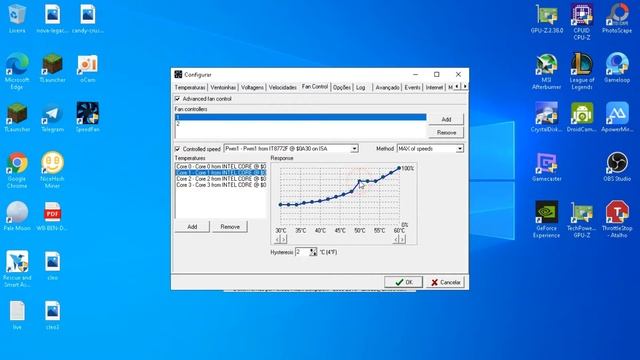
Task: Open the NiceHash Miner desktop icon
Action: [x=52, y=170]
